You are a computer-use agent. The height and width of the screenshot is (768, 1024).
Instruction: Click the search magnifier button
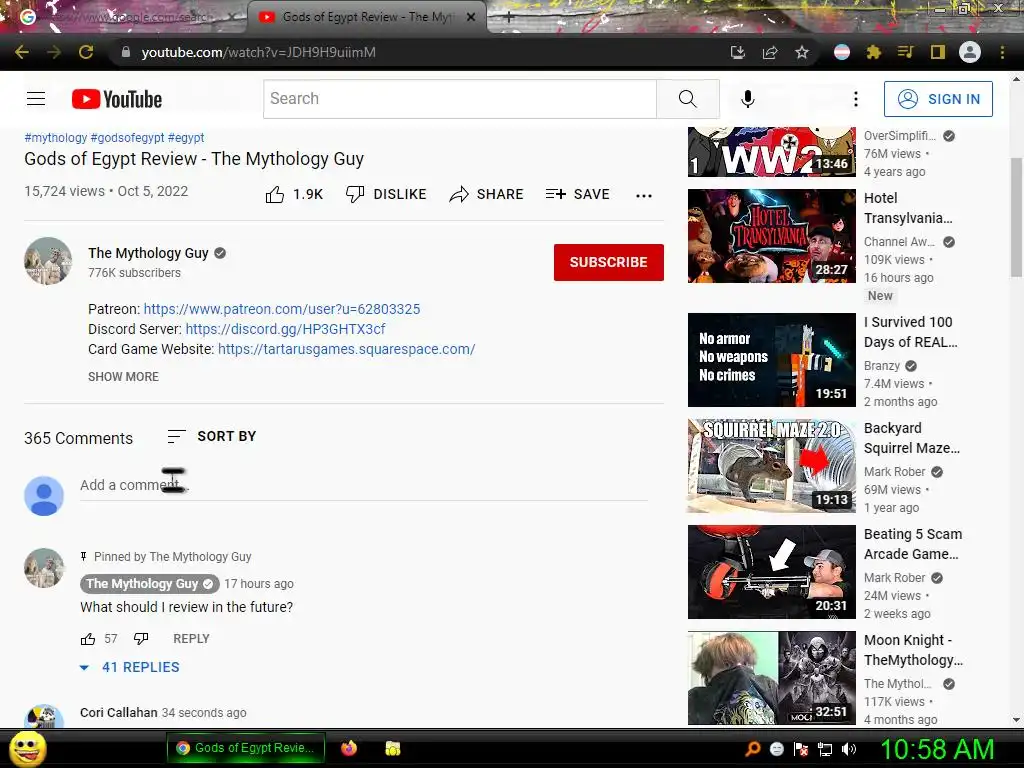[688, 99]
